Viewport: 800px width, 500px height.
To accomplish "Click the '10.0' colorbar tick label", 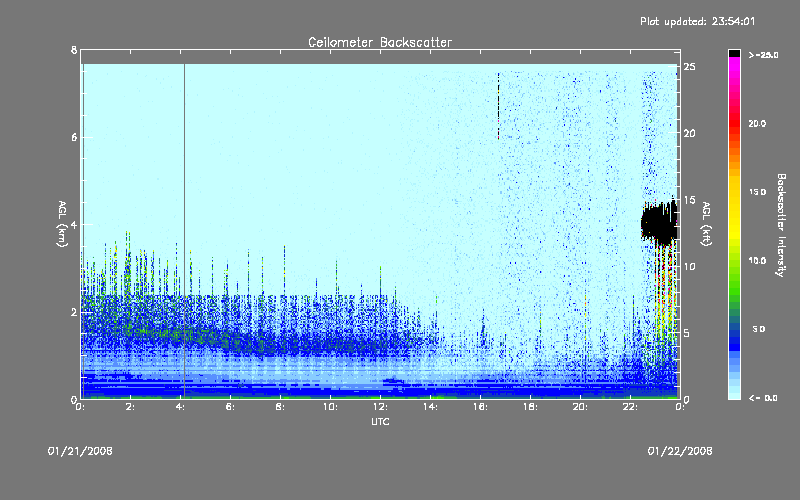I will (x=757, y=261).
